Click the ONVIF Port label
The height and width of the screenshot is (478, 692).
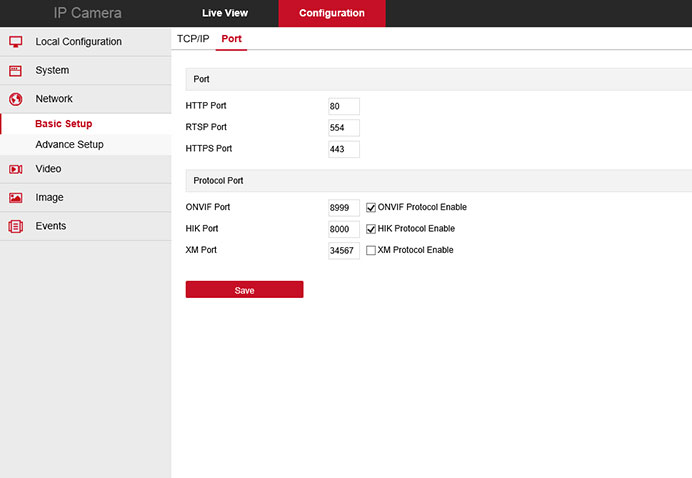[208, 207]
